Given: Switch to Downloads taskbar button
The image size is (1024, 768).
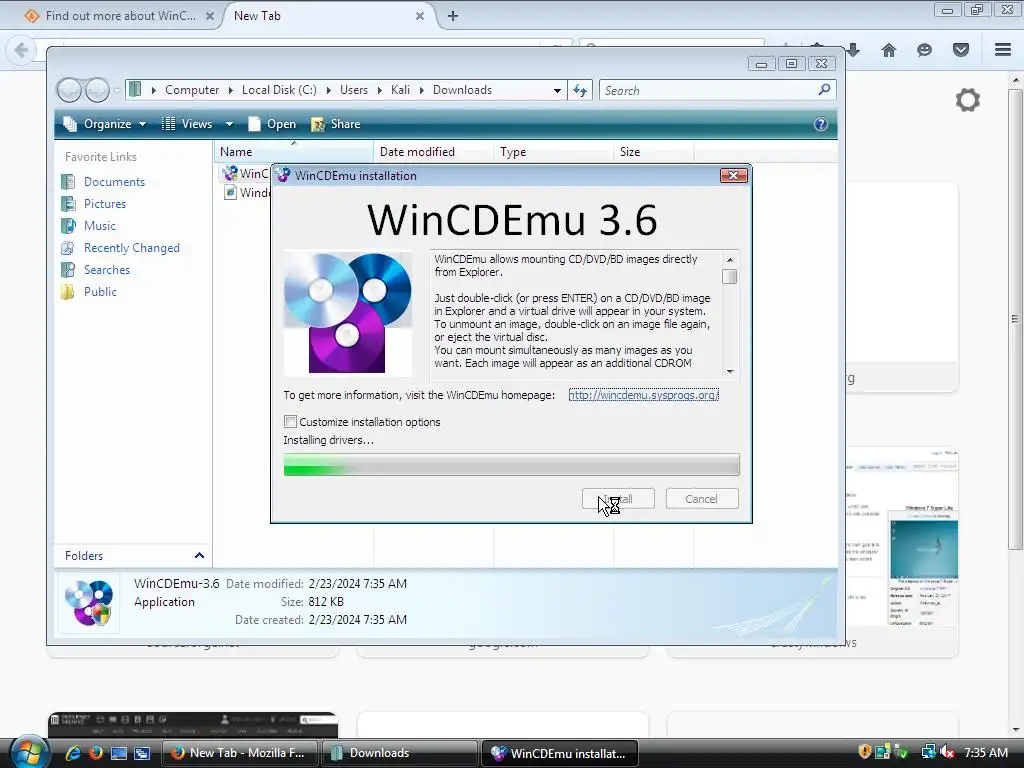Looking at the screenshot, I should (x=400, y=753).
